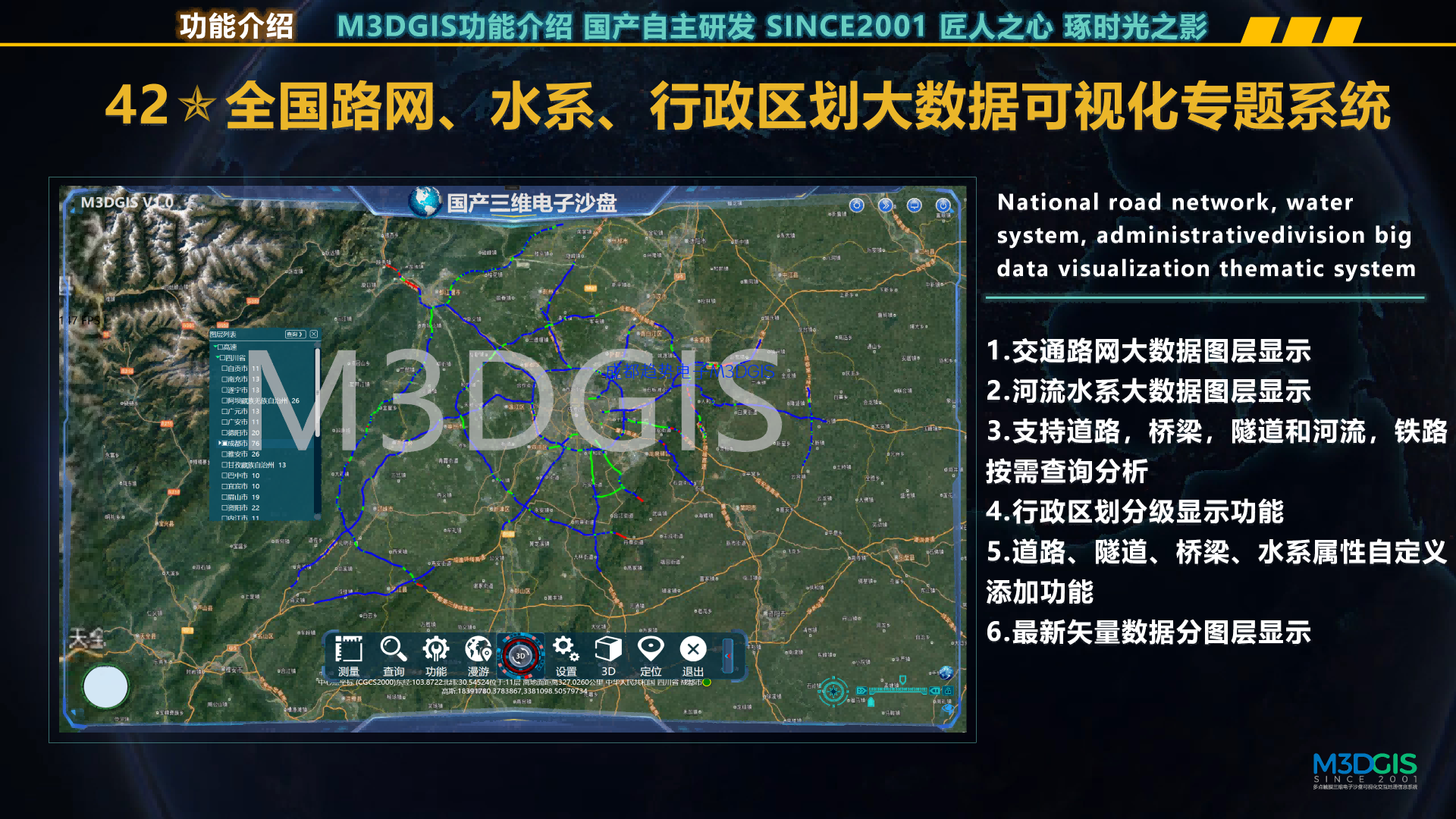Check the 雅安市 layer checkbox
This screenshot has width=1456, height=819.
click(x=224, y=454)
